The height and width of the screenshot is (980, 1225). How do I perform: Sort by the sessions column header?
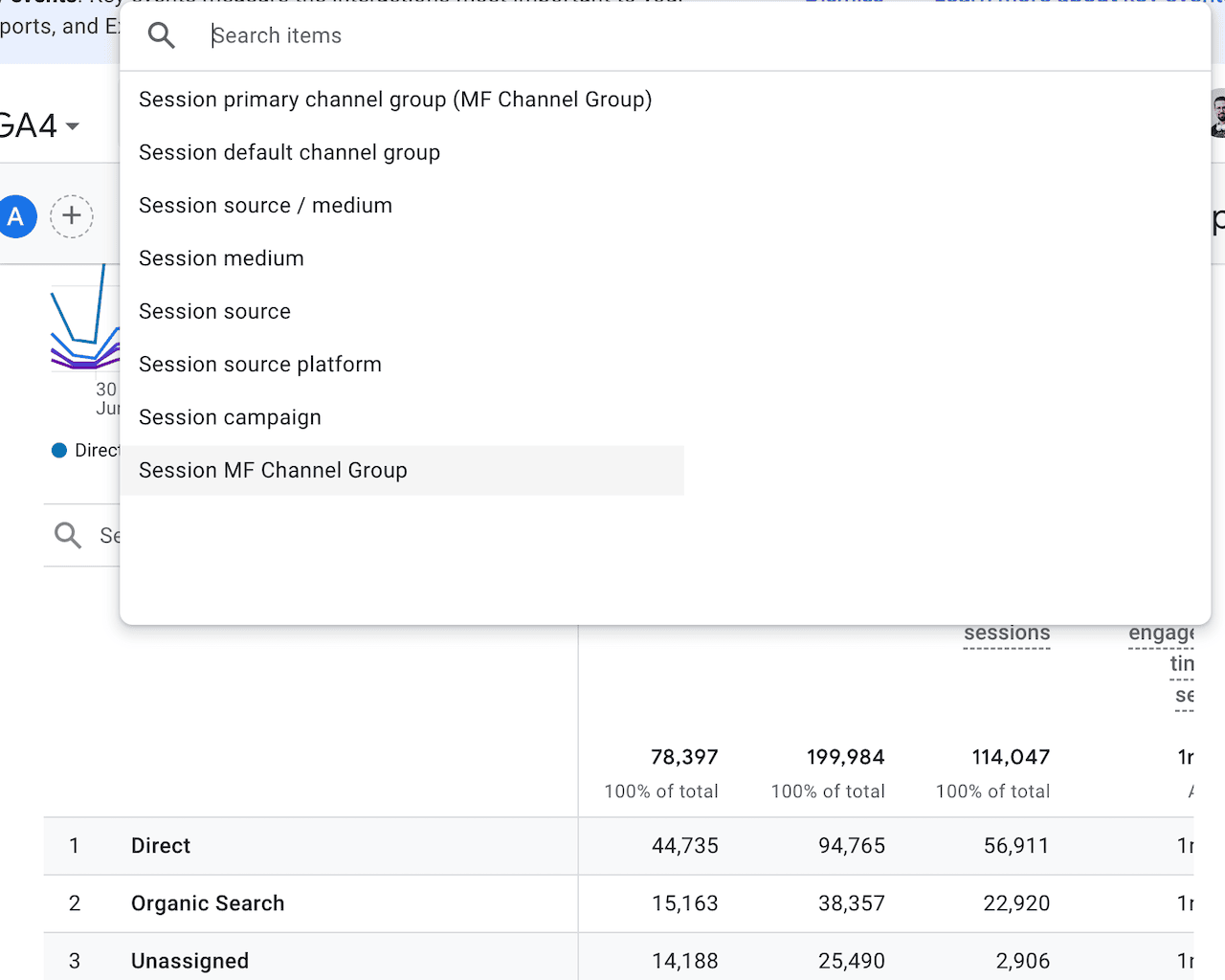pyautogui.click(x=1006, y=633)
